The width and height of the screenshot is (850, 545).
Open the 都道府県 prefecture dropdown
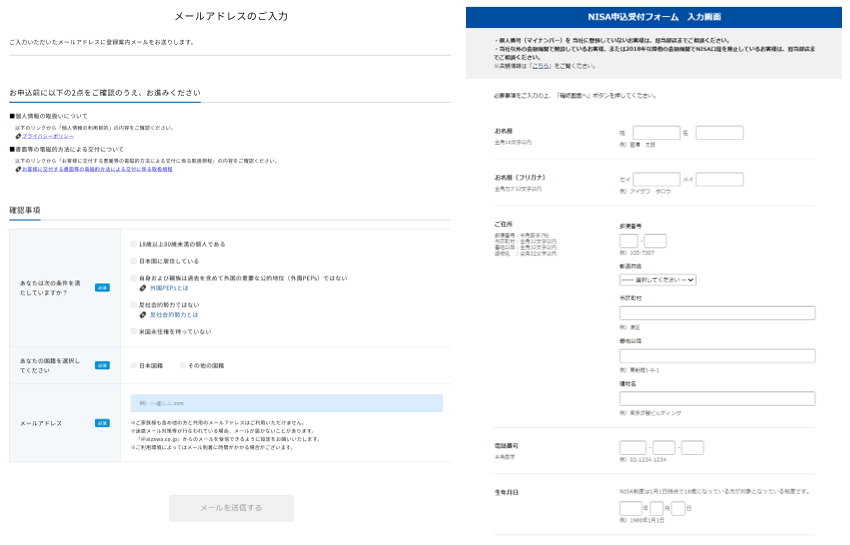(657, 280)
